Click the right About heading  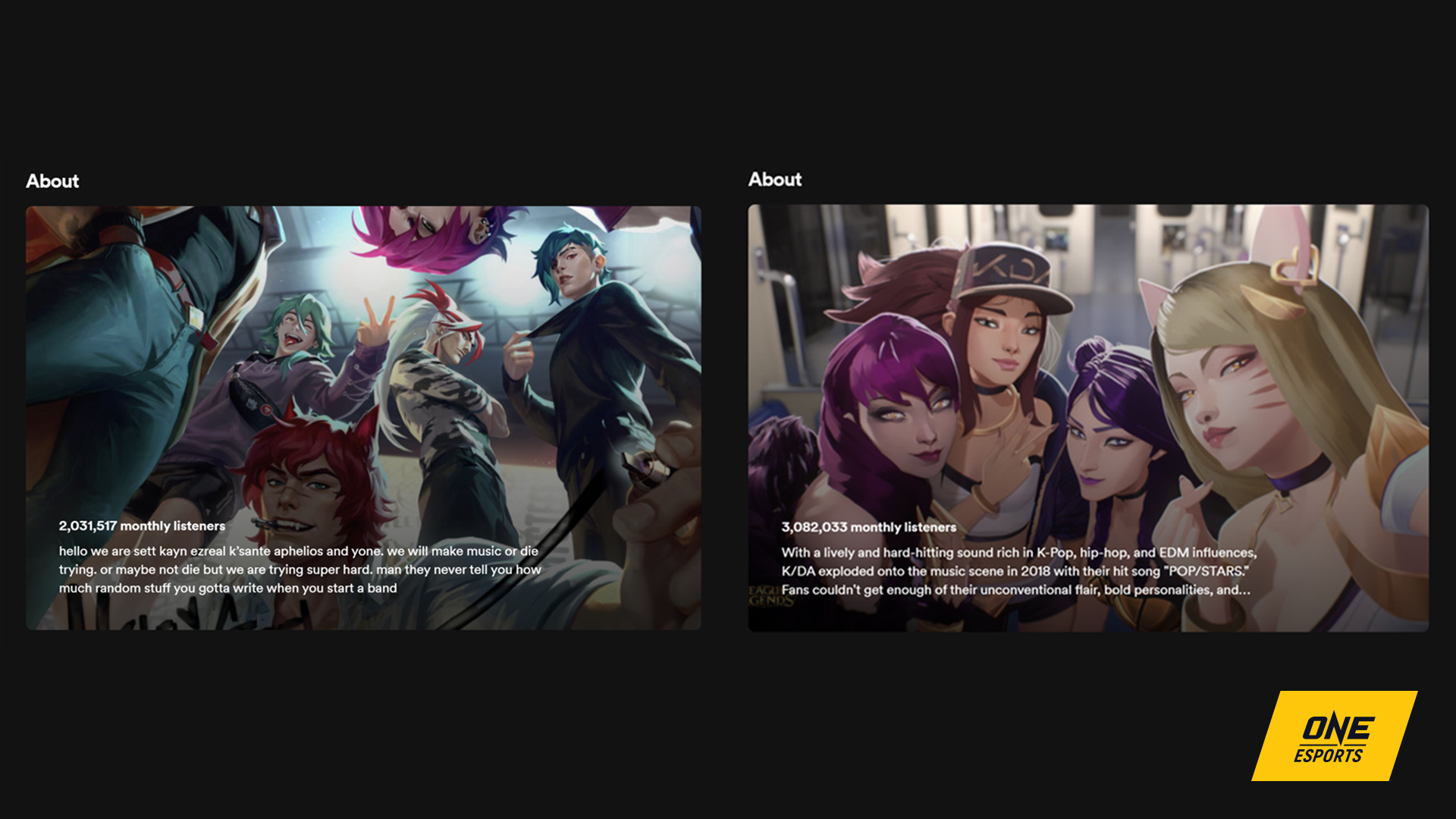point(774,180)
